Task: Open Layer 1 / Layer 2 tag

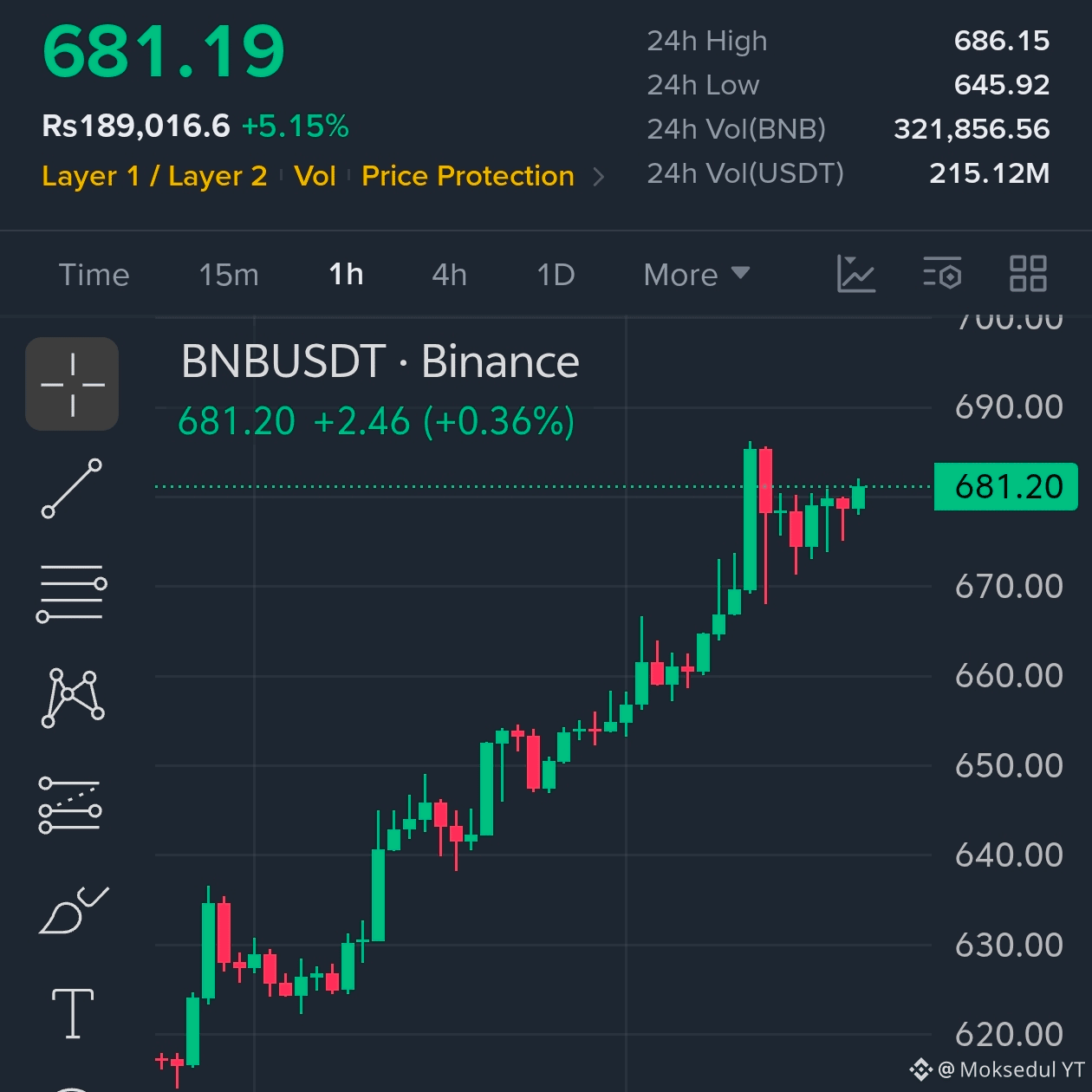Action: tap(154, 176)
